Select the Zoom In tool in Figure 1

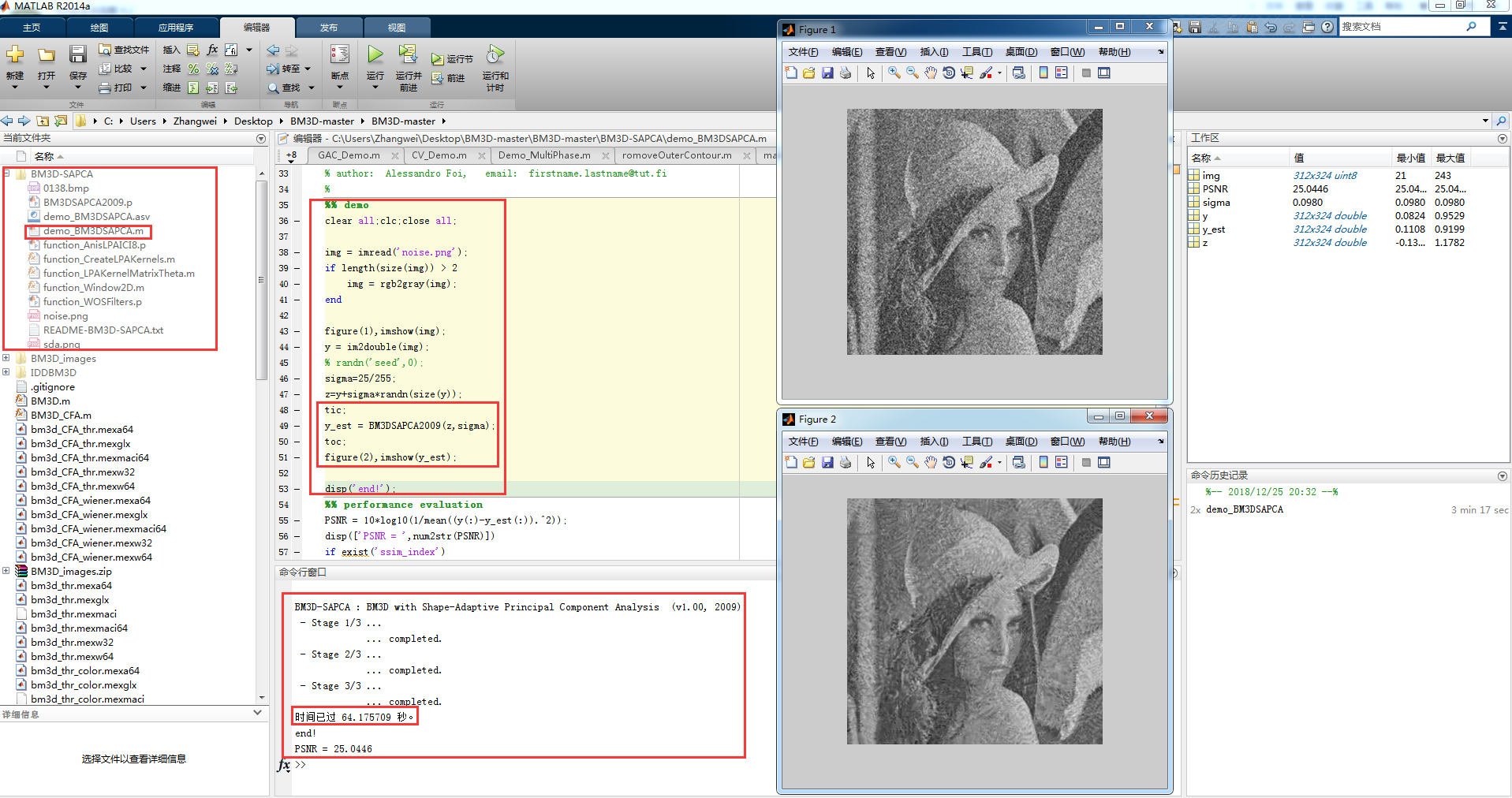point(894,73)
